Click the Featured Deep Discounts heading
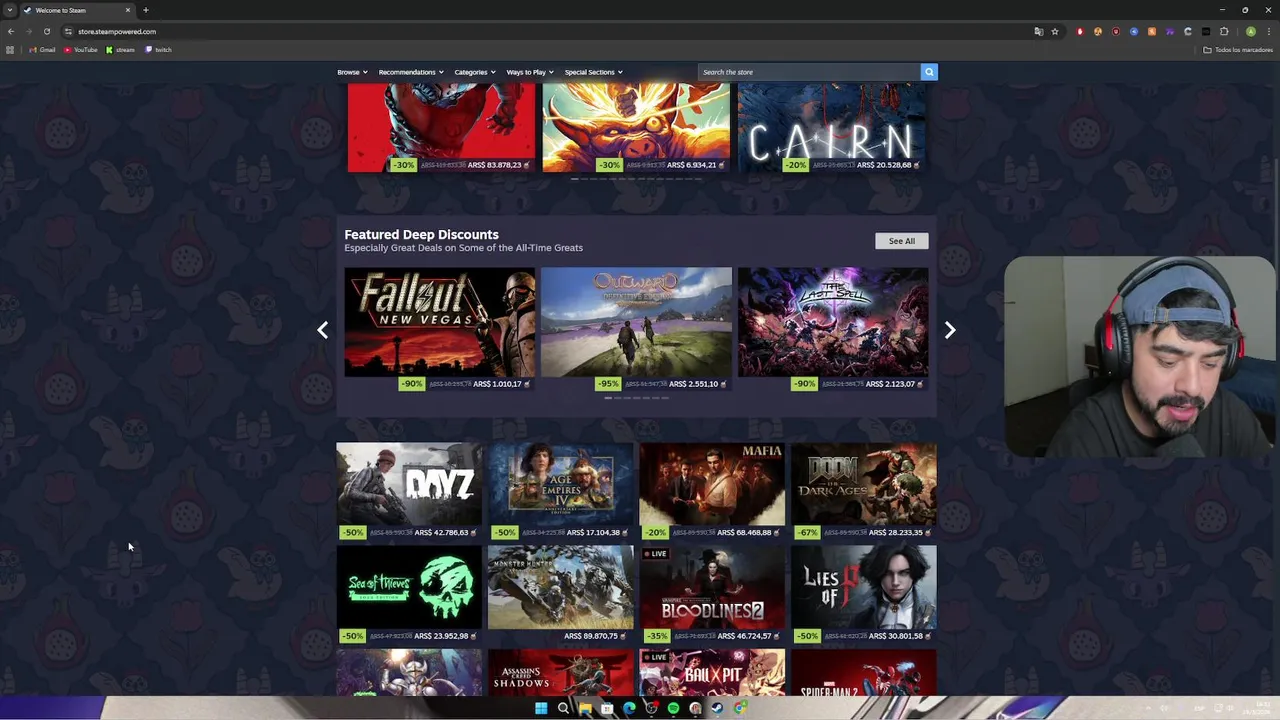1280x720 pixels. [x=421, y=234]
